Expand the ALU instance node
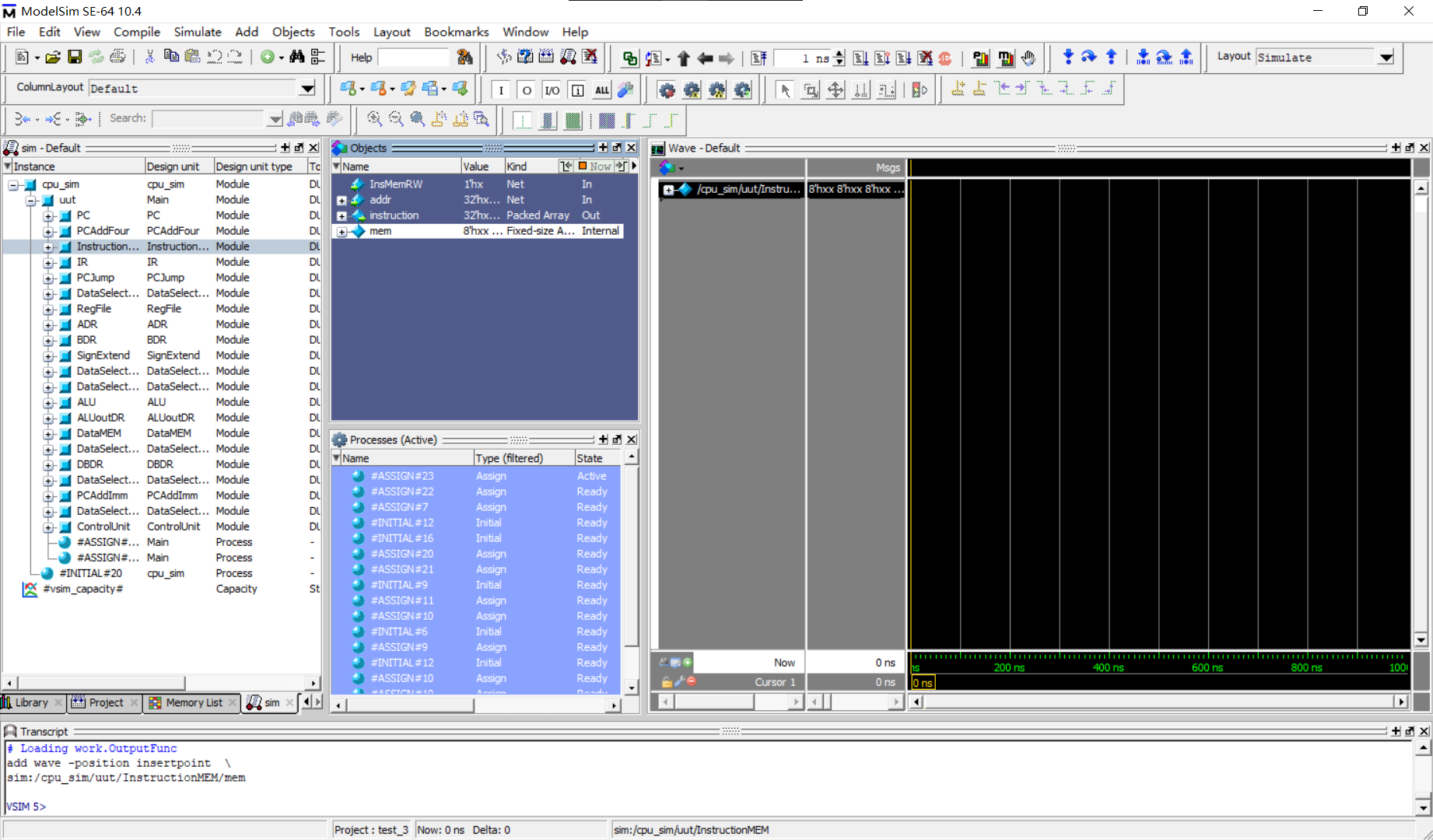 pos(48,403)
